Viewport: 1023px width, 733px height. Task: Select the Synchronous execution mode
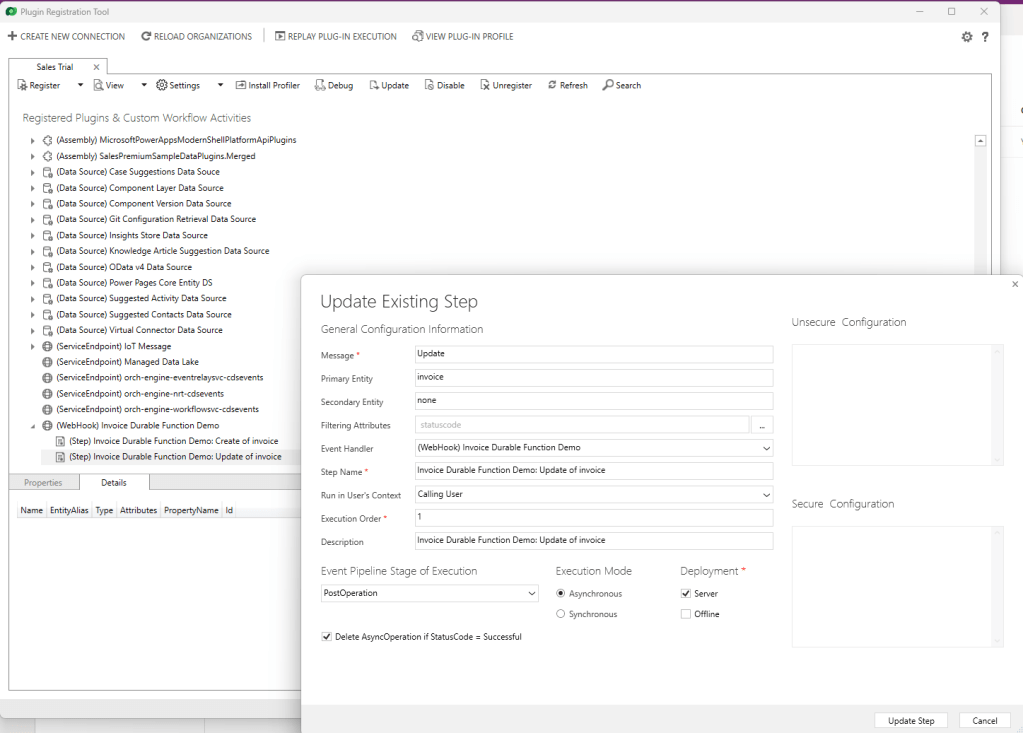[x=560, y=614]
